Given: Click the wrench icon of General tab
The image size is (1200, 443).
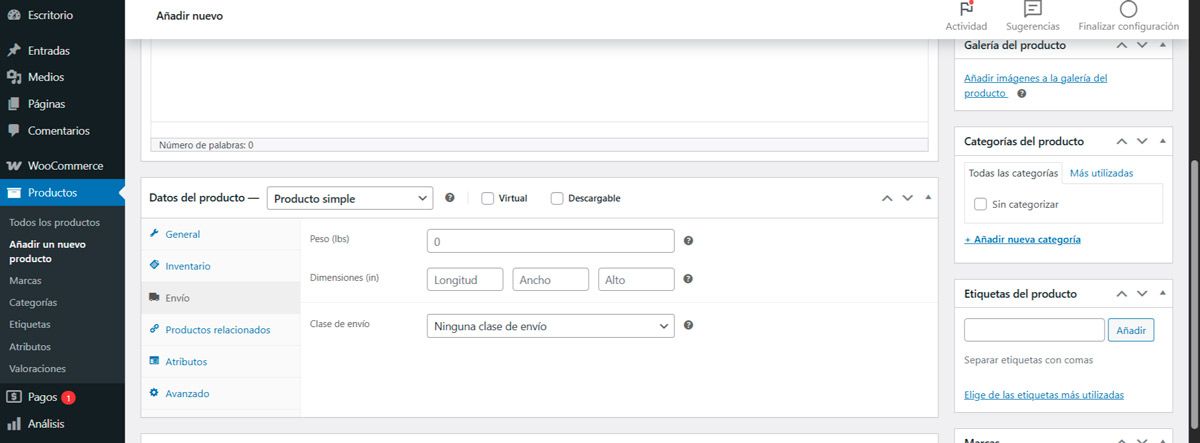Looking at the screenshot, I should [x=155, y=234].
